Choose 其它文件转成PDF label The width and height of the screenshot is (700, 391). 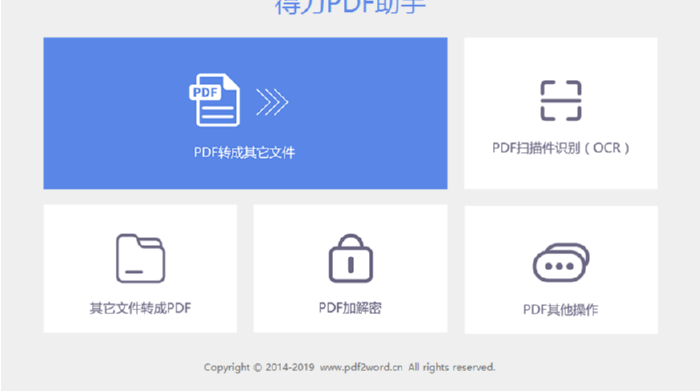pyautogui.click(x=140, y=308)
